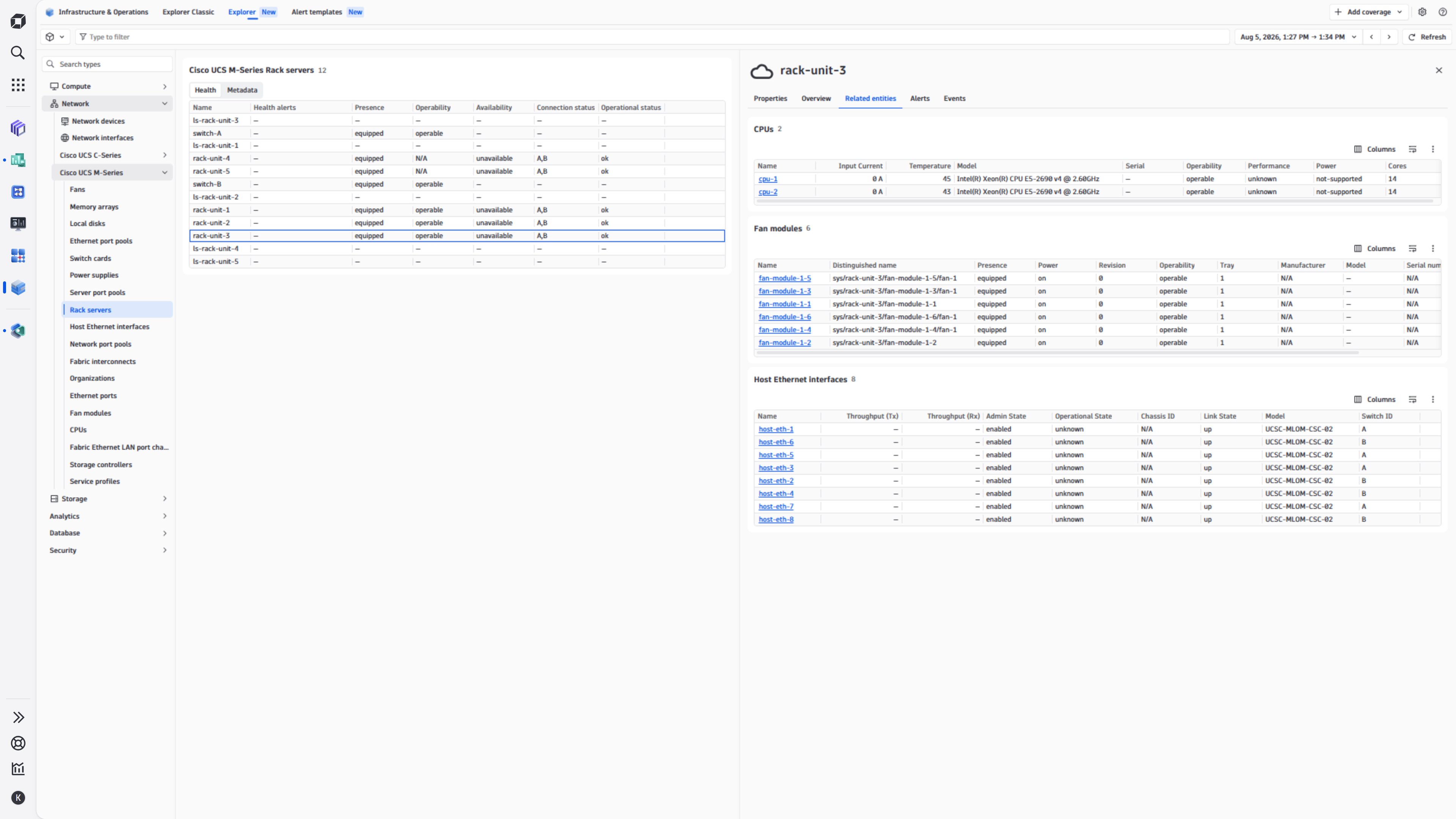This screenshot has width=1456, height=819.
Task: Open the apps grid launcher
Action: click(x=18, y=85)
